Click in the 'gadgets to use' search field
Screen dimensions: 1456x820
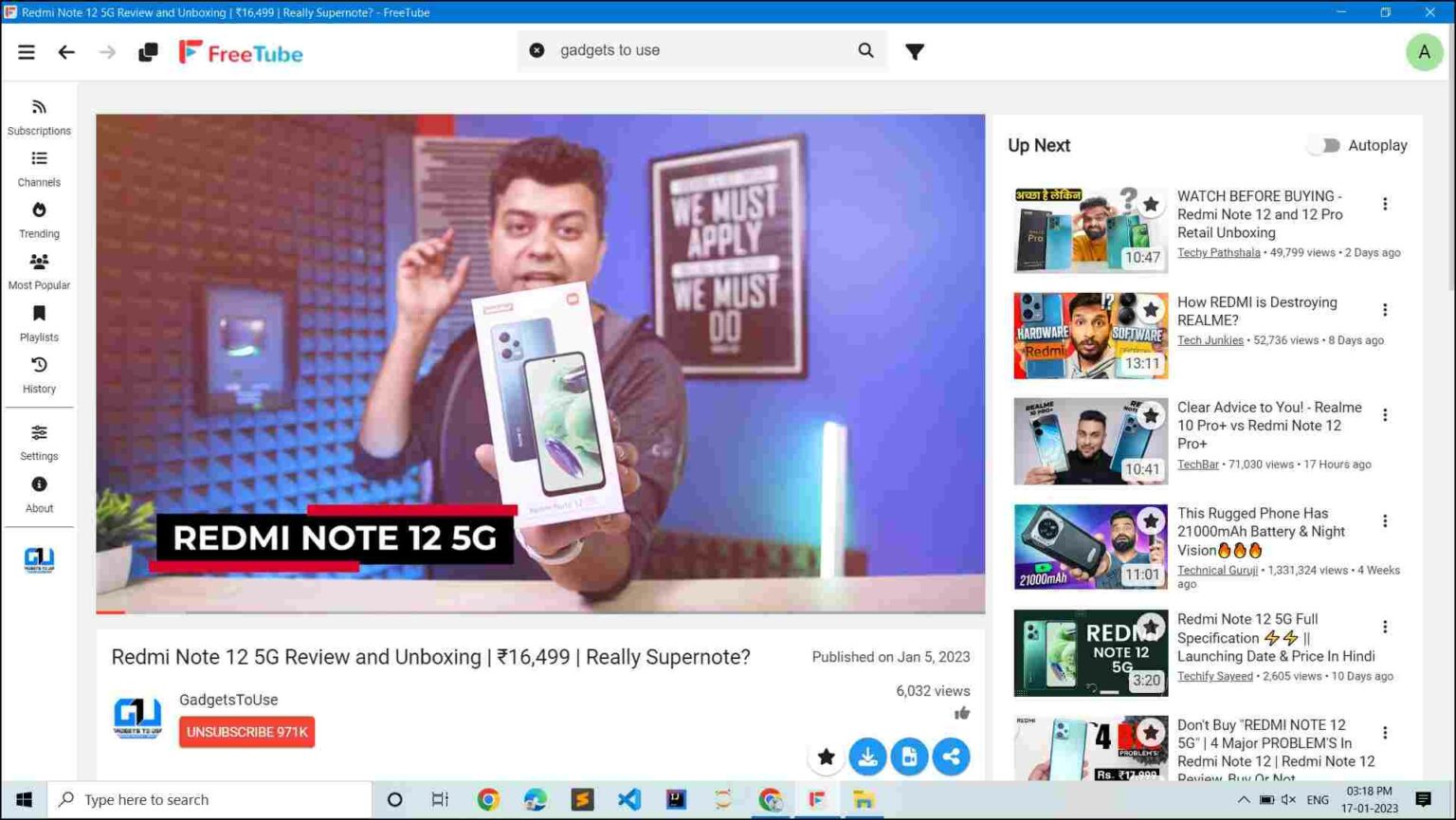pyautogui.click(x=701, y=50)
